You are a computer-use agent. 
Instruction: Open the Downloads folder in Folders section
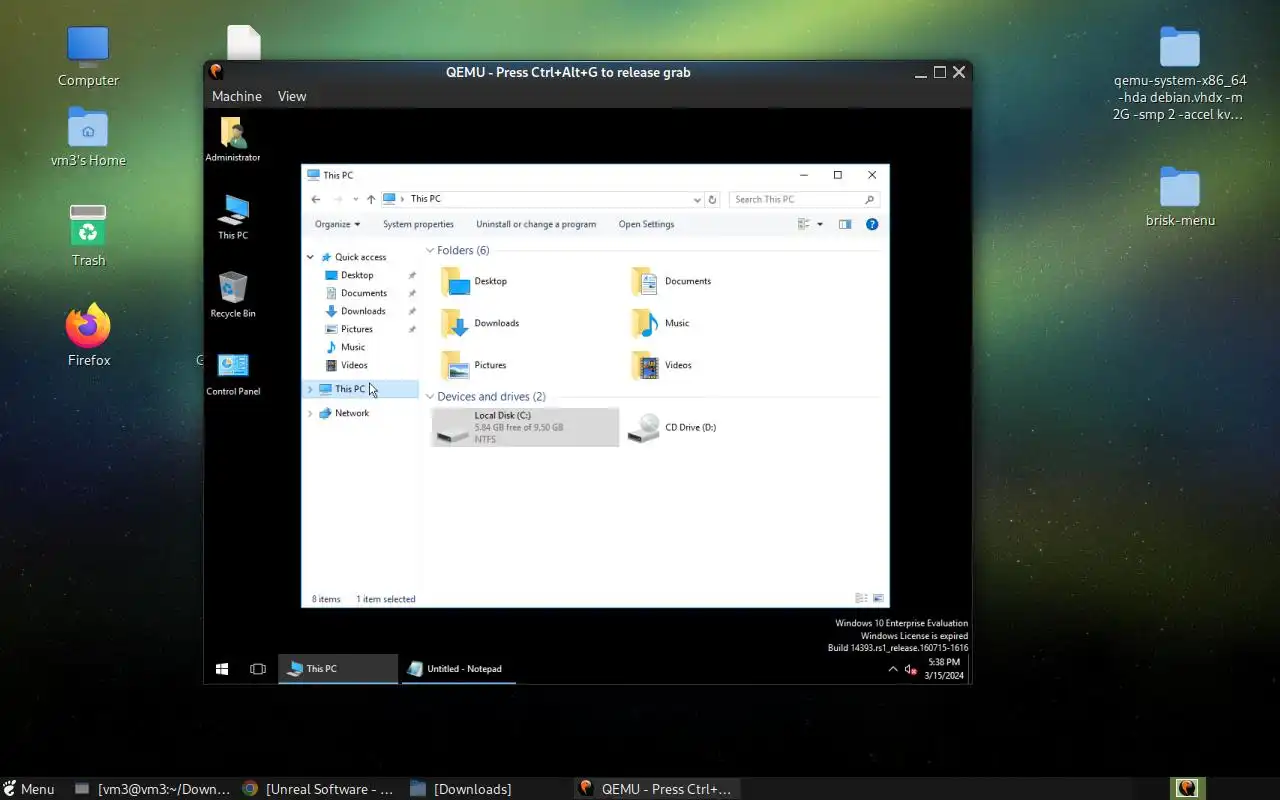click(481, 323)
